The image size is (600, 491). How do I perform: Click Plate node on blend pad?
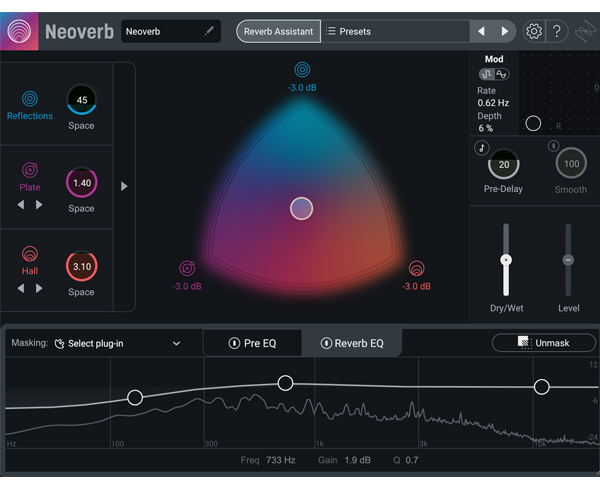[x=187, y=268]
